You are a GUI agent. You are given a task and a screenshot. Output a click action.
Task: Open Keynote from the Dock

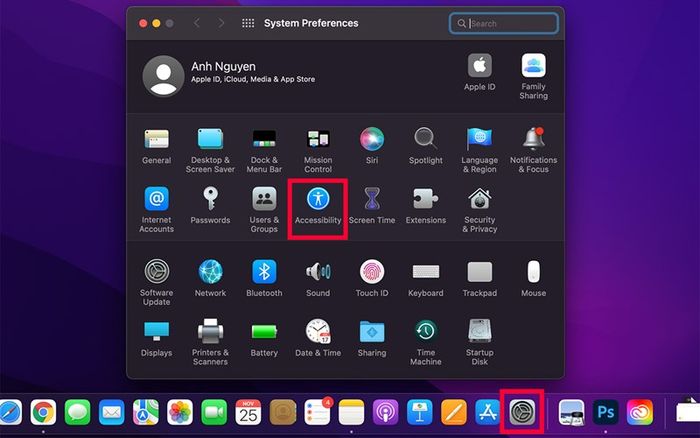[420, 412]
